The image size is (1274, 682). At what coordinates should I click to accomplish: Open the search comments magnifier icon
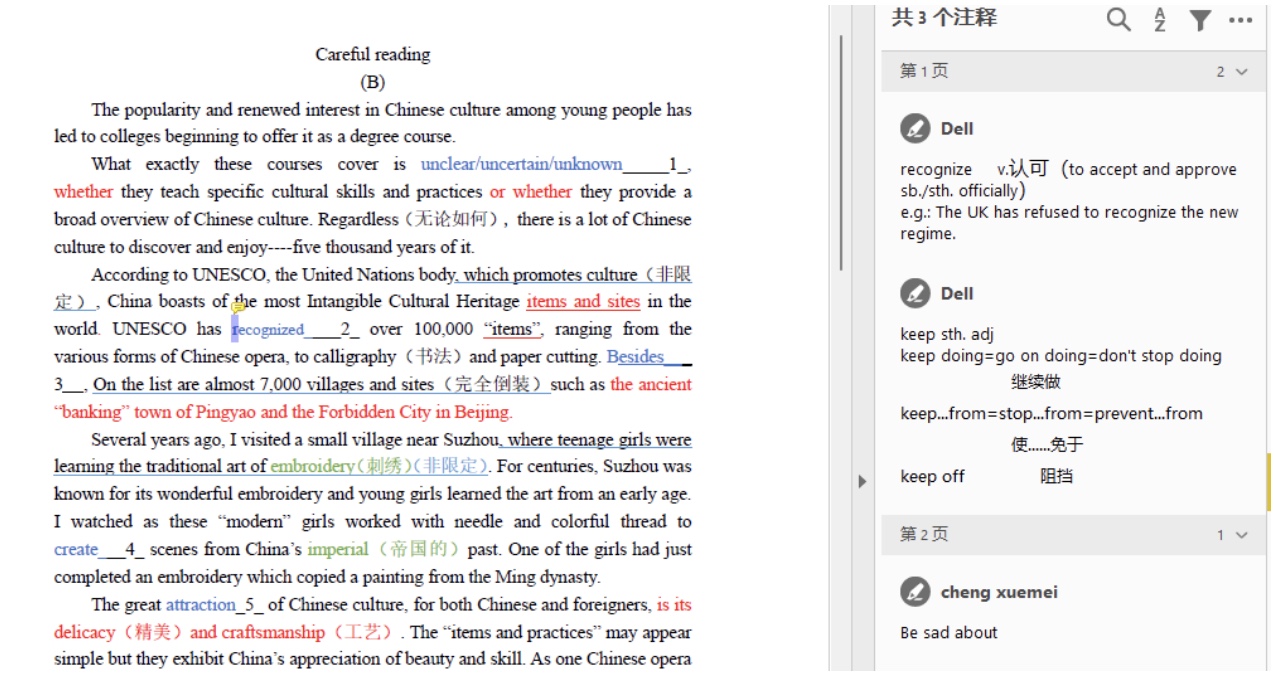tap(1118, 19)
